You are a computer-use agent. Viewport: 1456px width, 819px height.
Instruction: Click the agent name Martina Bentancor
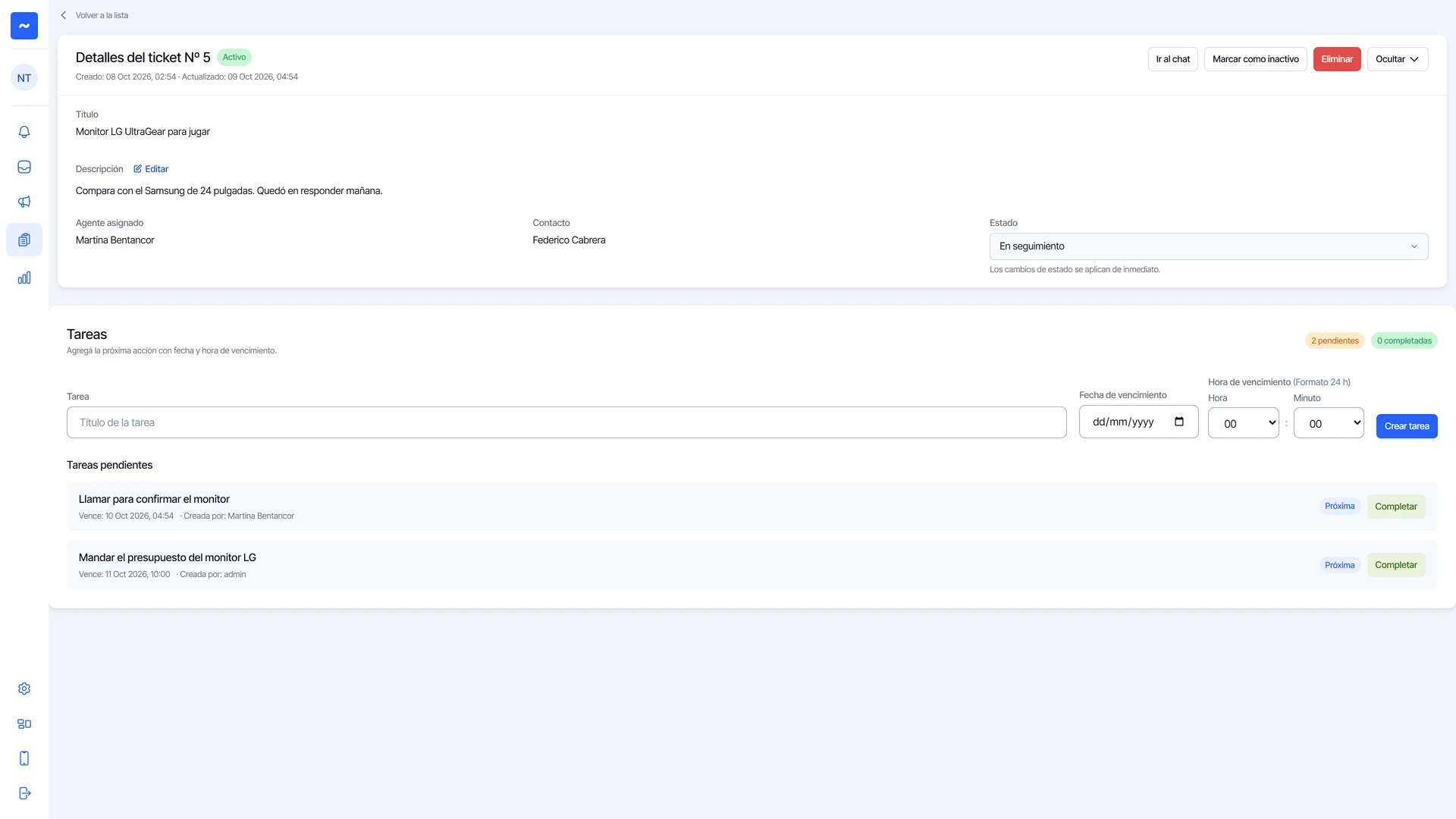click(115, 240)
